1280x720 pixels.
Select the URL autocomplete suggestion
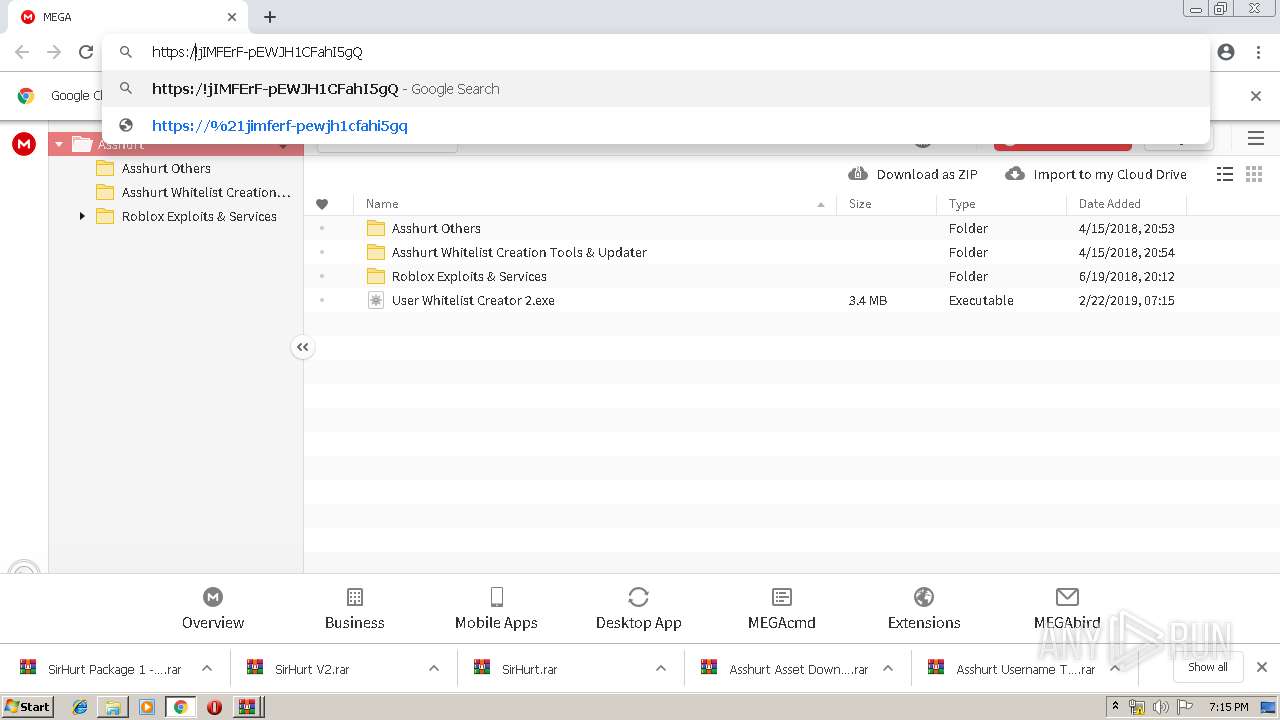(x=656, y=126)
